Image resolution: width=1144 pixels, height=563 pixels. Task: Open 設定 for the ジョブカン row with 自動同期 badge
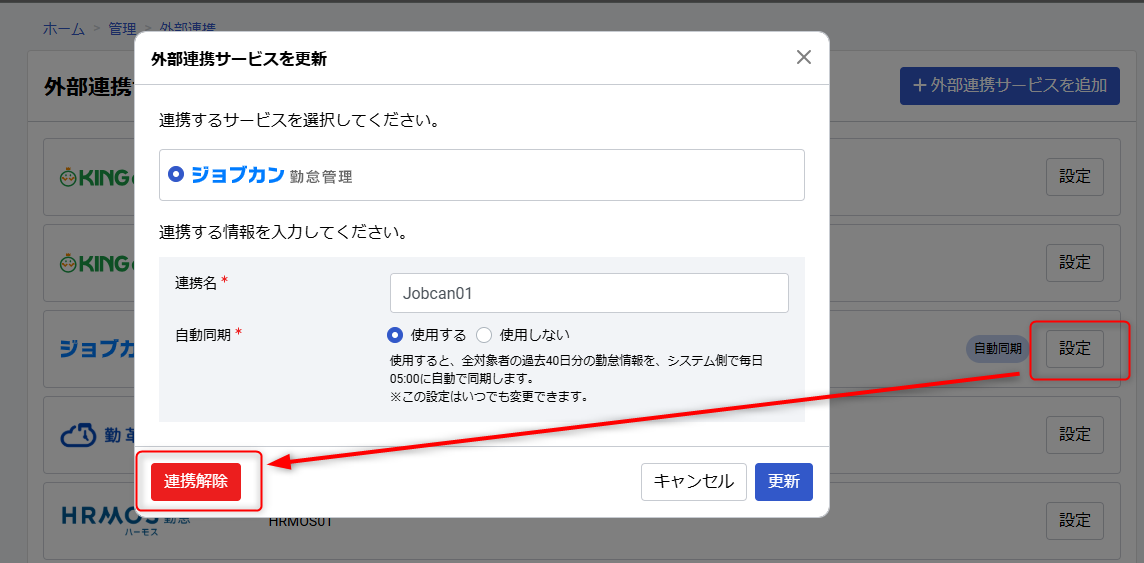tap(1075, 349)
